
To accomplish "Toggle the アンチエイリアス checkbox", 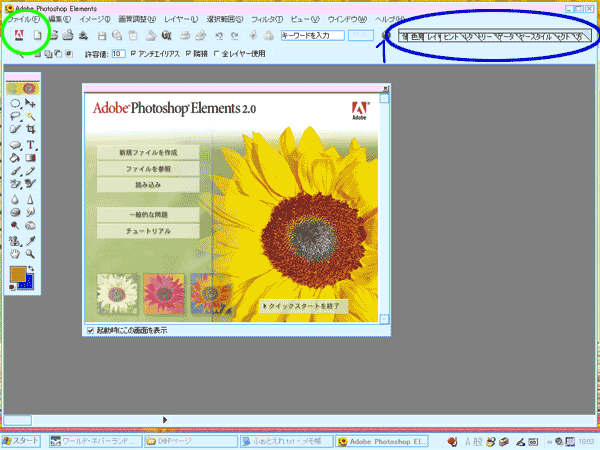I will [x=133, y=53].
